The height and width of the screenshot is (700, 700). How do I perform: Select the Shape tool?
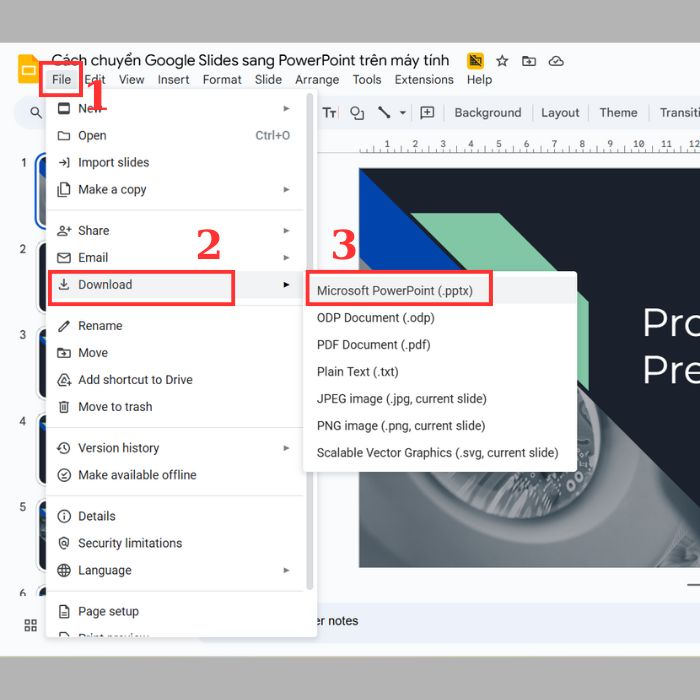(x=357, y=112)
